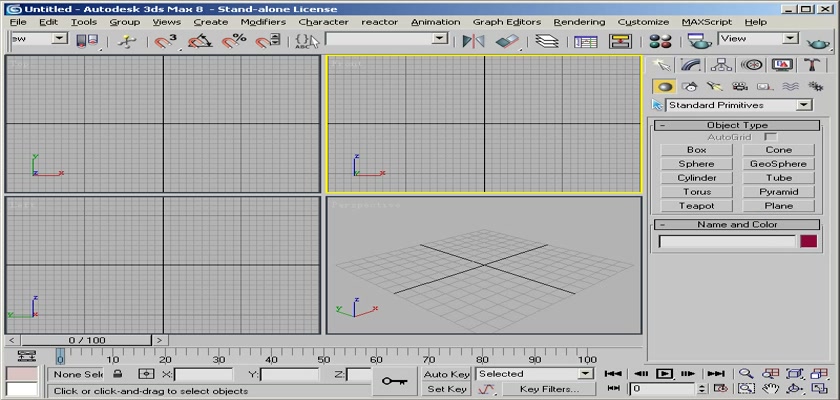Open the Layer Manager icon
The height and width of the screenshot is (400, 840).
click(x=546, y=41)
